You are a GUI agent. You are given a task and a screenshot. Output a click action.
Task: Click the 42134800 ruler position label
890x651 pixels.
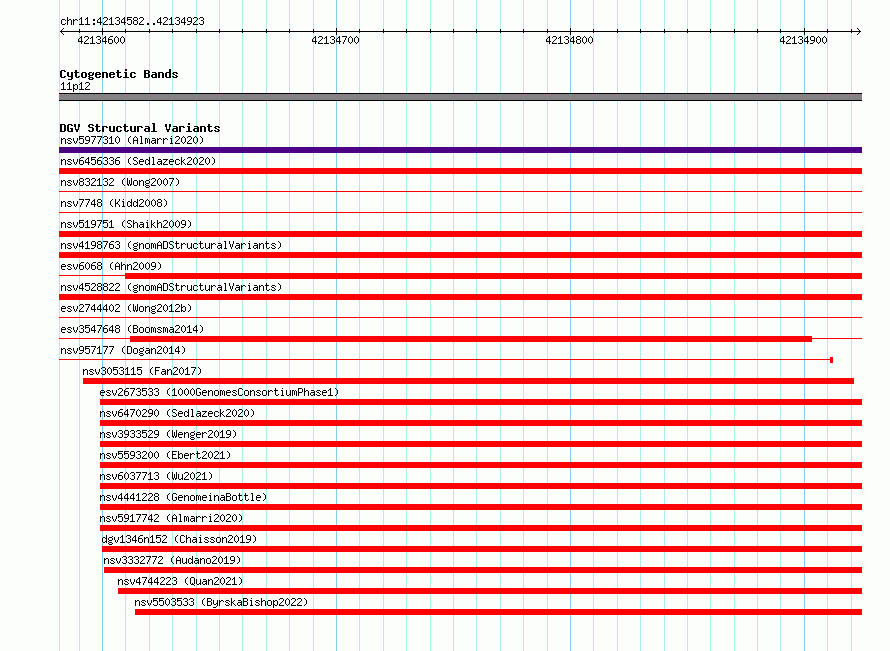(x=569, y=40)
